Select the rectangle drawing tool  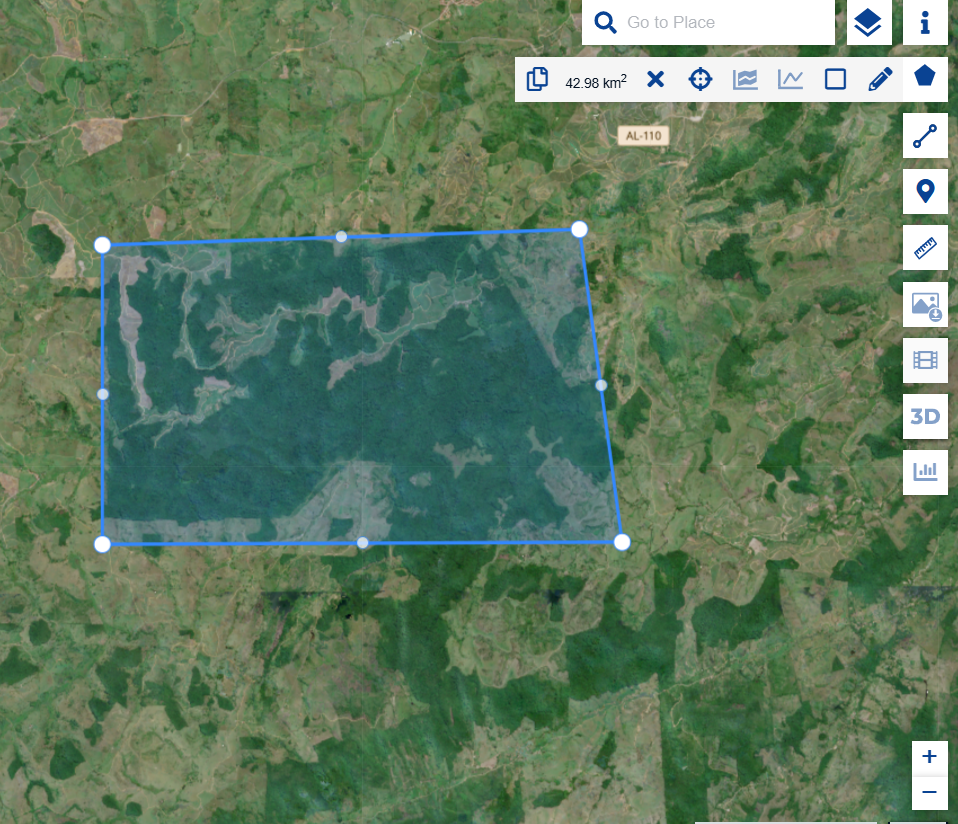(835, 79)
